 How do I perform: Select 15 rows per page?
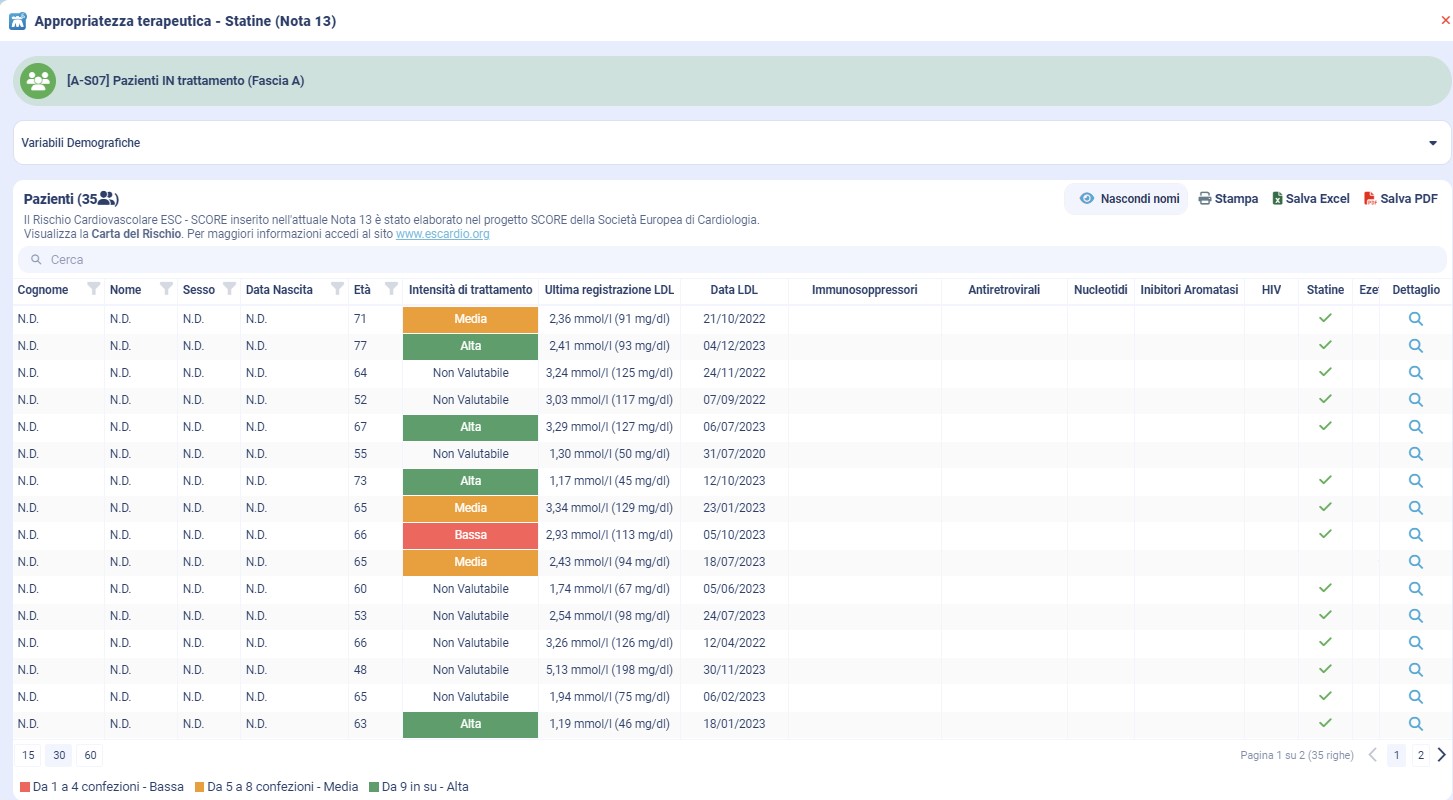(28, 755)
